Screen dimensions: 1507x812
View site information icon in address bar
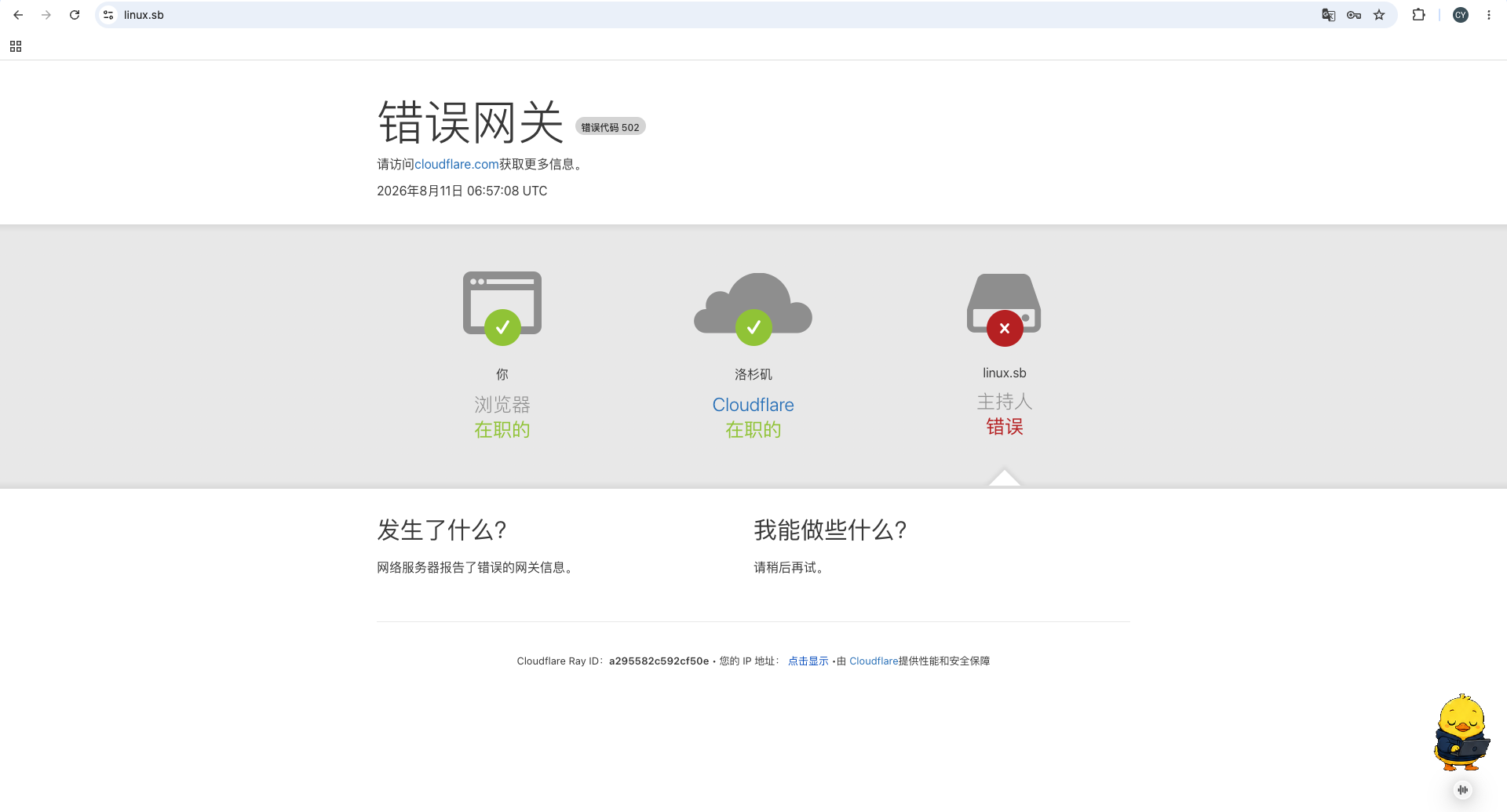[108, 15]
